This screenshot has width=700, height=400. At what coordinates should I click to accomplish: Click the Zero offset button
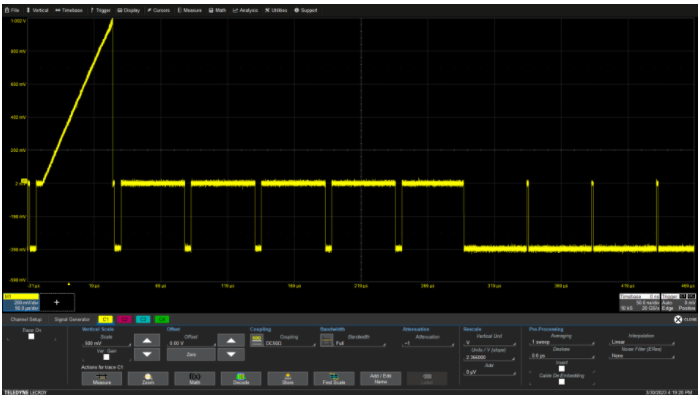[191, 354]
